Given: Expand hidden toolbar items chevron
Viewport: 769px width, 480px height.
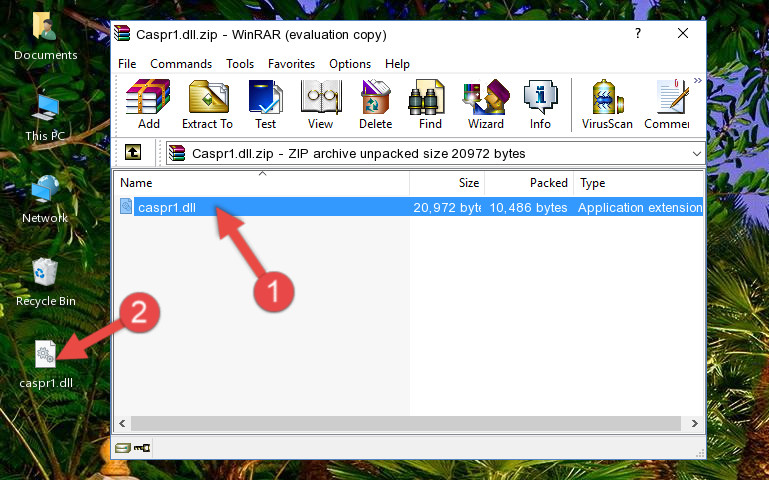Looking at the screenshot, I should (x=698, y=80).
